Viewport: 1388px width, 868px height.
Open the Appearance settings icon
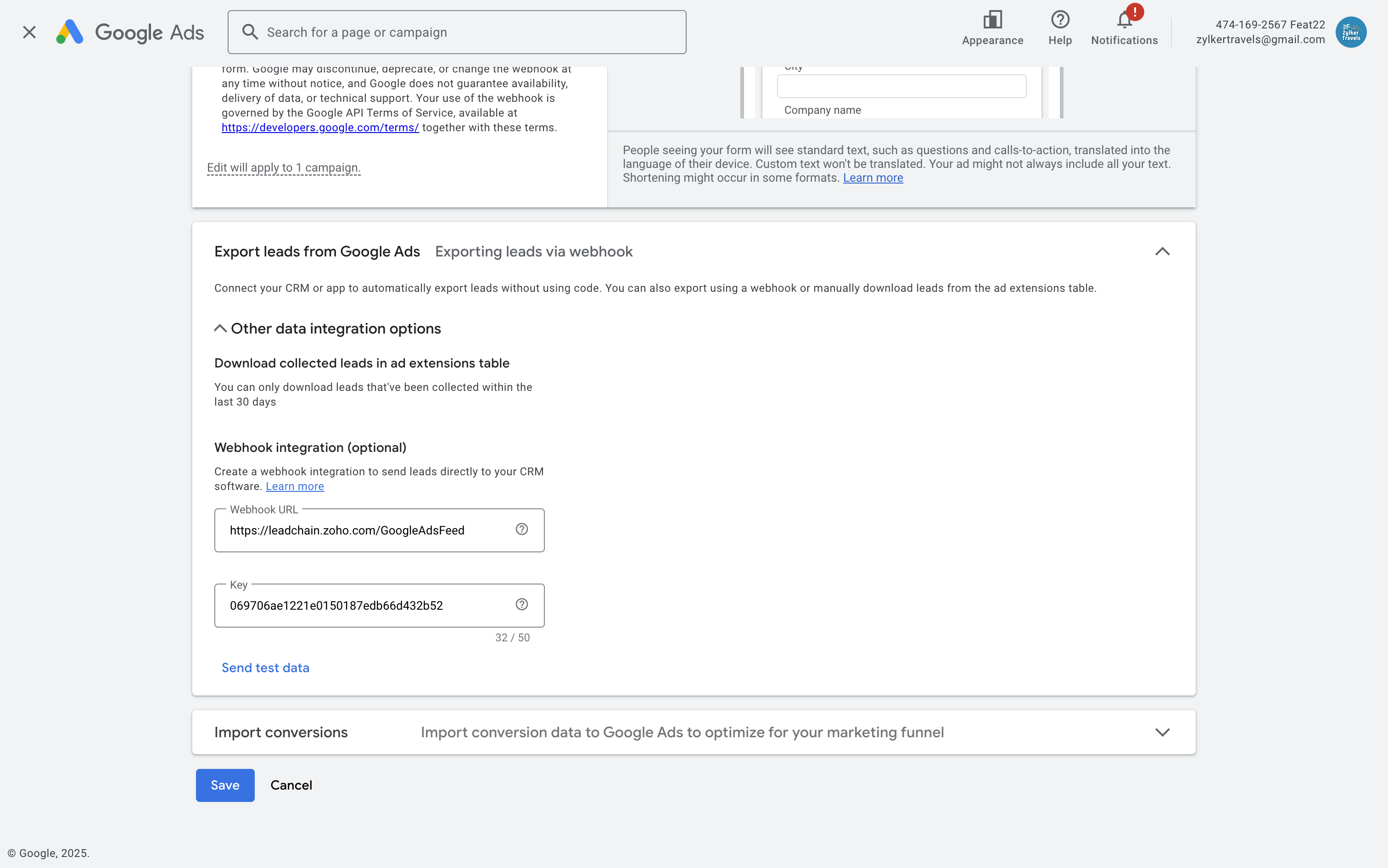pyautogui.click(x=992, y=21)
